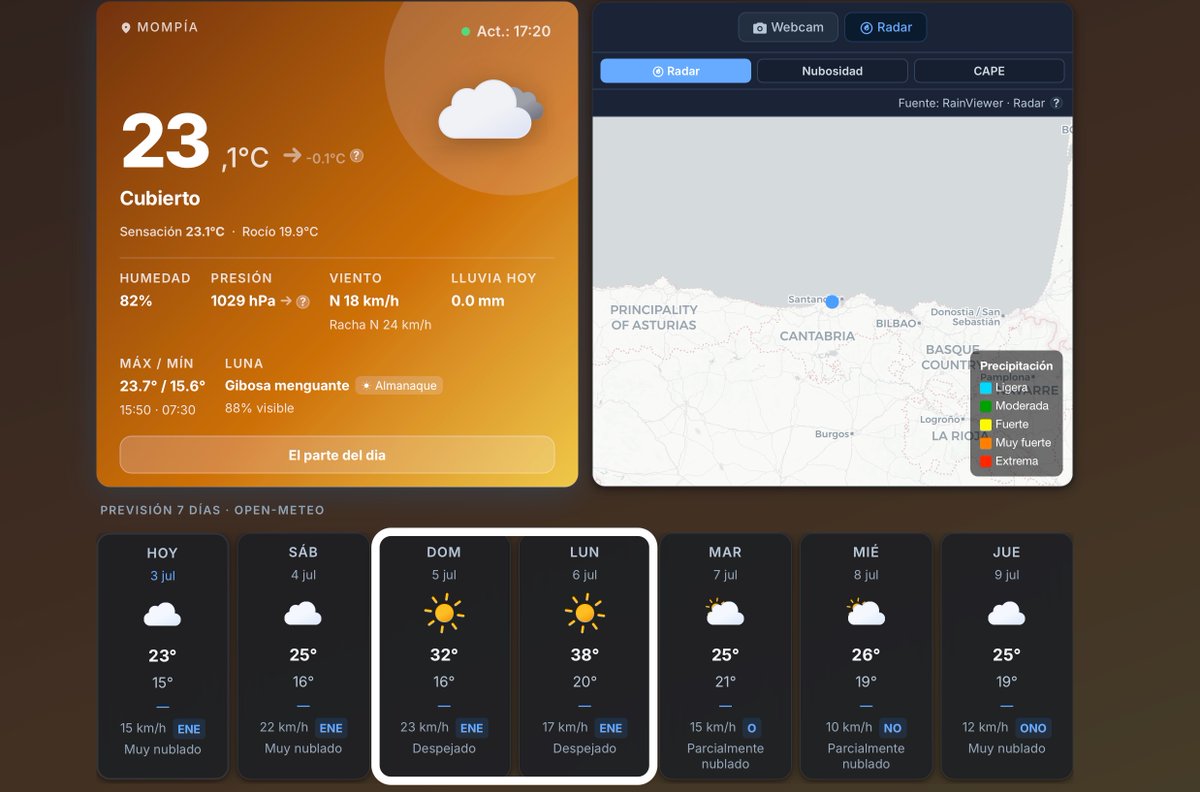Open the temperature trend help icon
This screenshot has width=1200, height=792.
pos(356,156)
